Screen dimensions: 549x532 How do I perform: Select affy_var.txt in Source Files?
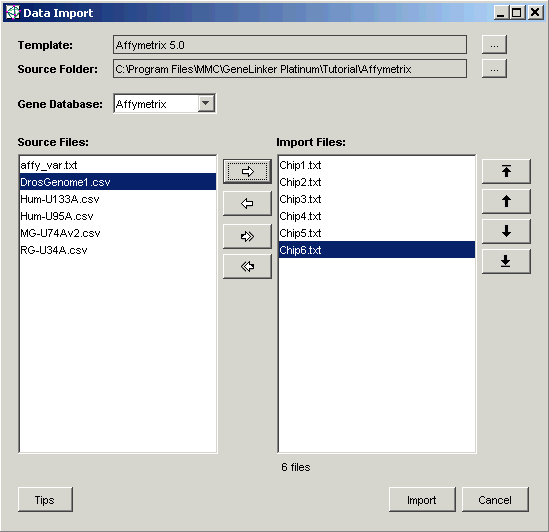(118, 165)
